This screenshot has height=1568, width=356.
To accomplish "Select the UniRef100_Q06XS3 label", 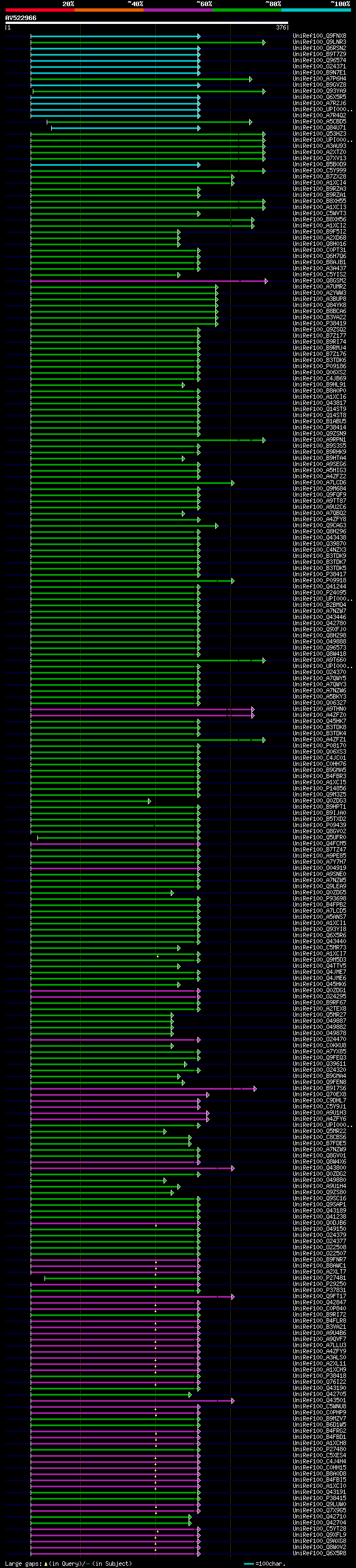I will pos(319,751).
